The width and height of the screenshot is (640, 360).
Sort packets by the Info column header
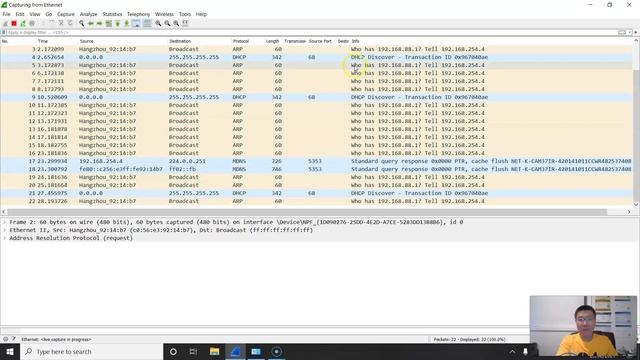[x=356, y=41]
